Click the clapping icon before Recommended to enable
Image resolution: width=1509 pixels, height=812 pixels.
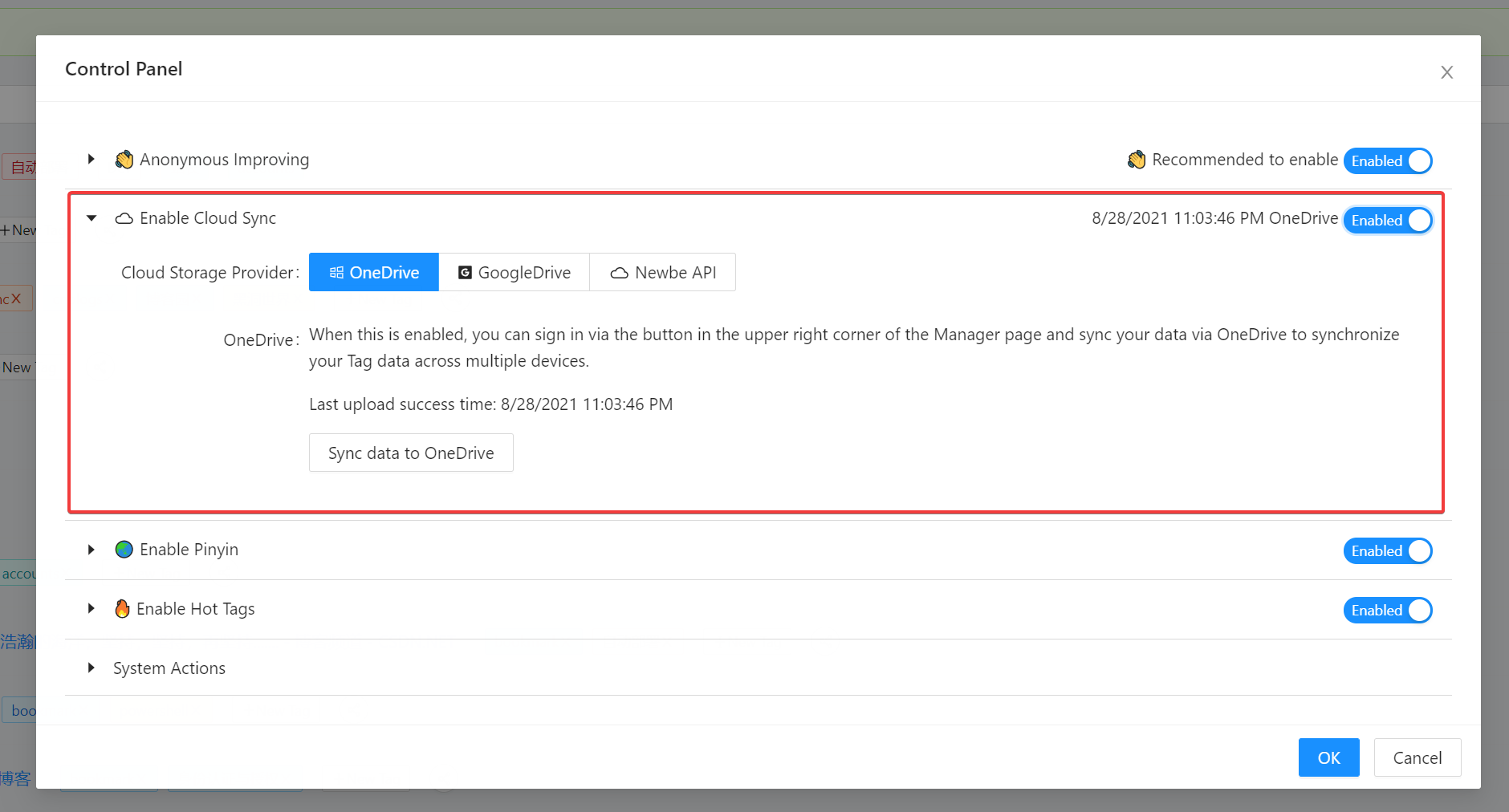(1137, 160)
